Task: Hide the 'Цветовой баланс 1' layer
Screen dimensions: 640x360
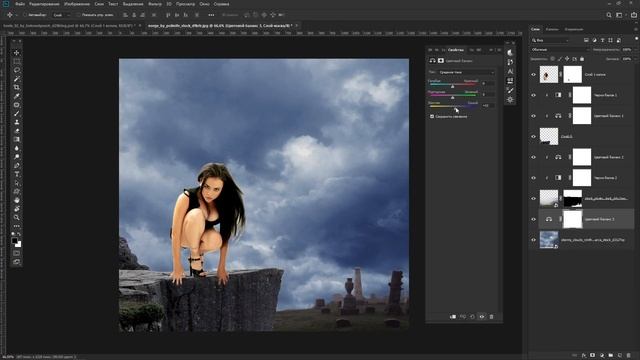Action: click(533, 116)
